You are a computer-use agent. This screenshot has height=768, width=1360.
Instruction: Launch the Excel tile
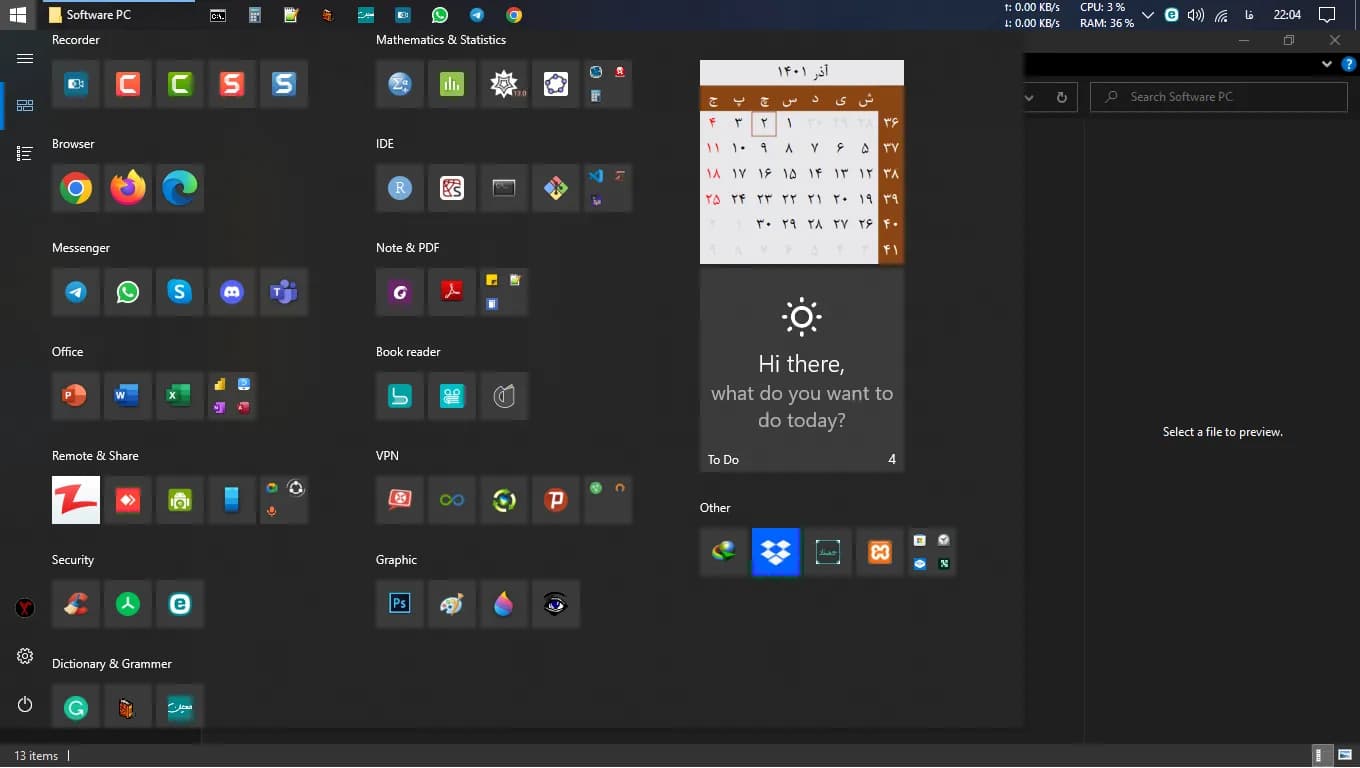(x=180, y=396)
